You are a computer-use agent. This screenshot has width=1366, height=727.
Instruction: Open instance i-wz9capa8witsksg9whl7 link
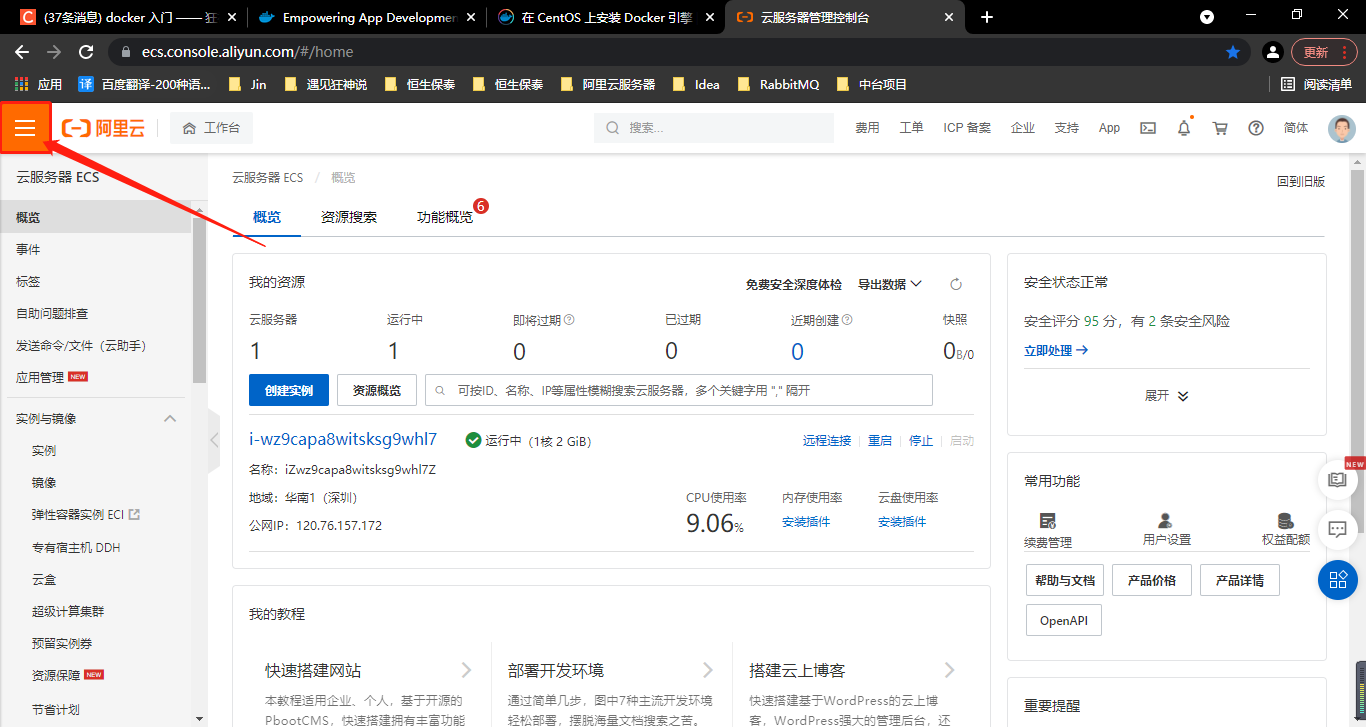coord(343,439)
